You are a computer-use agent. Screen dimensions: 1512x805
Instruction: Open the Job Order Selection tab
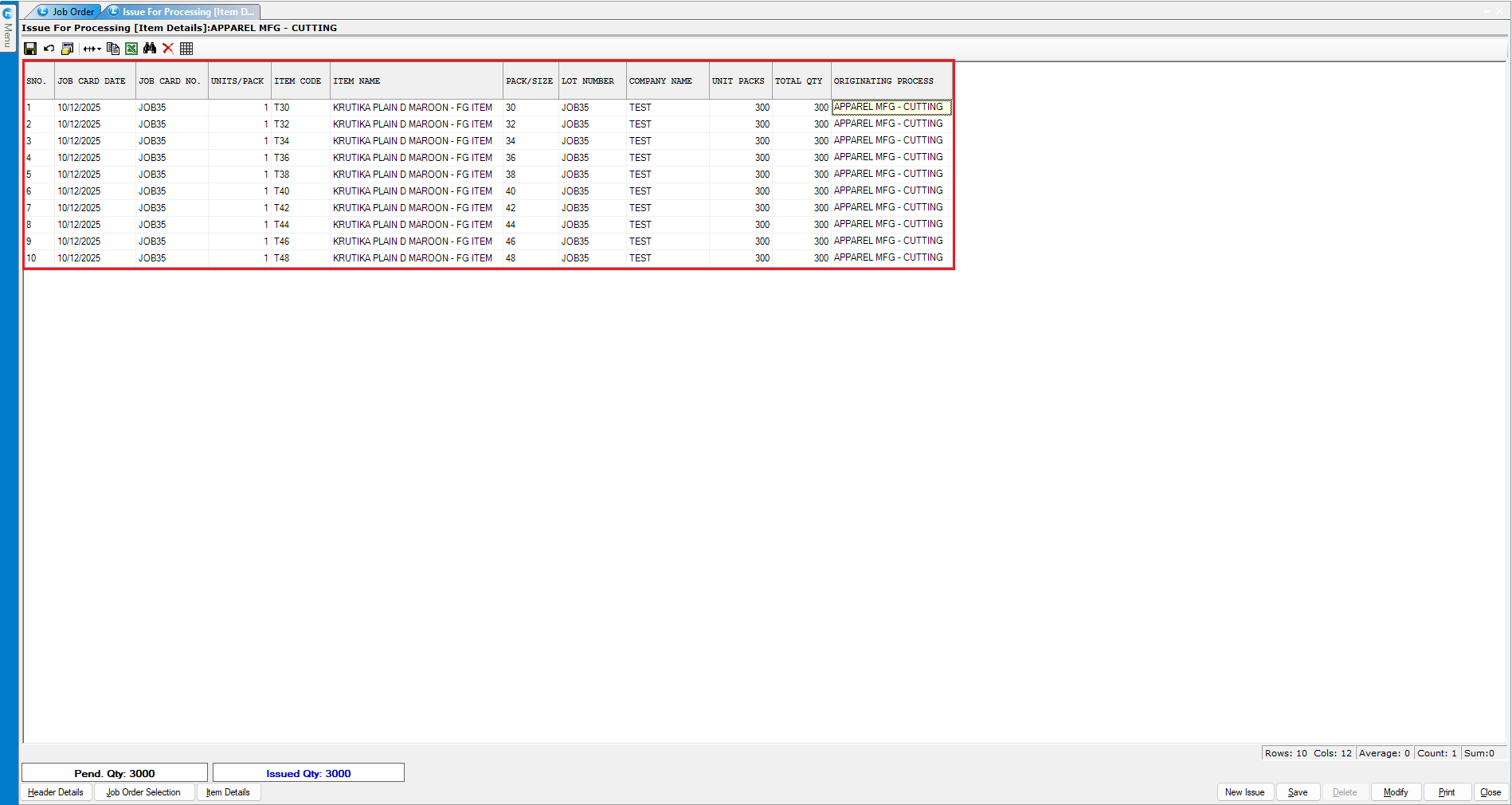[x=143, y=792]
